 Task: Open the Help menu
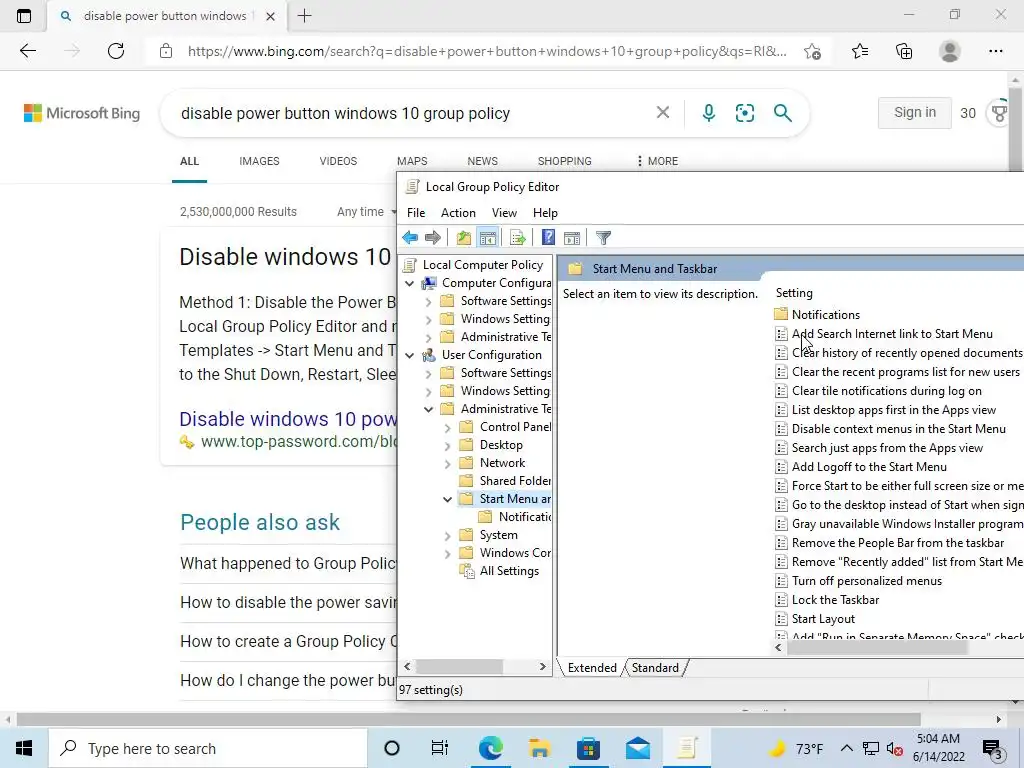pyautogui.click(x=545, y=213)
